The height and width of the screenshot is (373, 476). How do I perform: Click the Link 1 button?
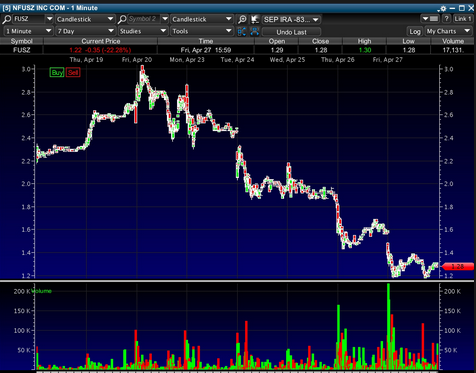click(x=463, y=19)
